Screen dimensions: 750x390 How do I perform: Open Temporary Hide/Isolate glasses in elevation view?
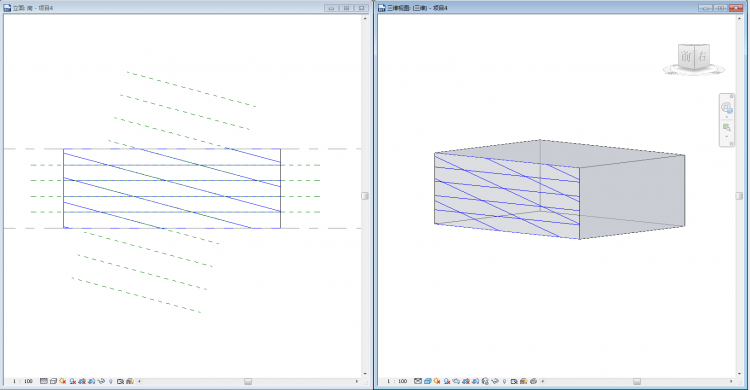click(x=101, y=381)
